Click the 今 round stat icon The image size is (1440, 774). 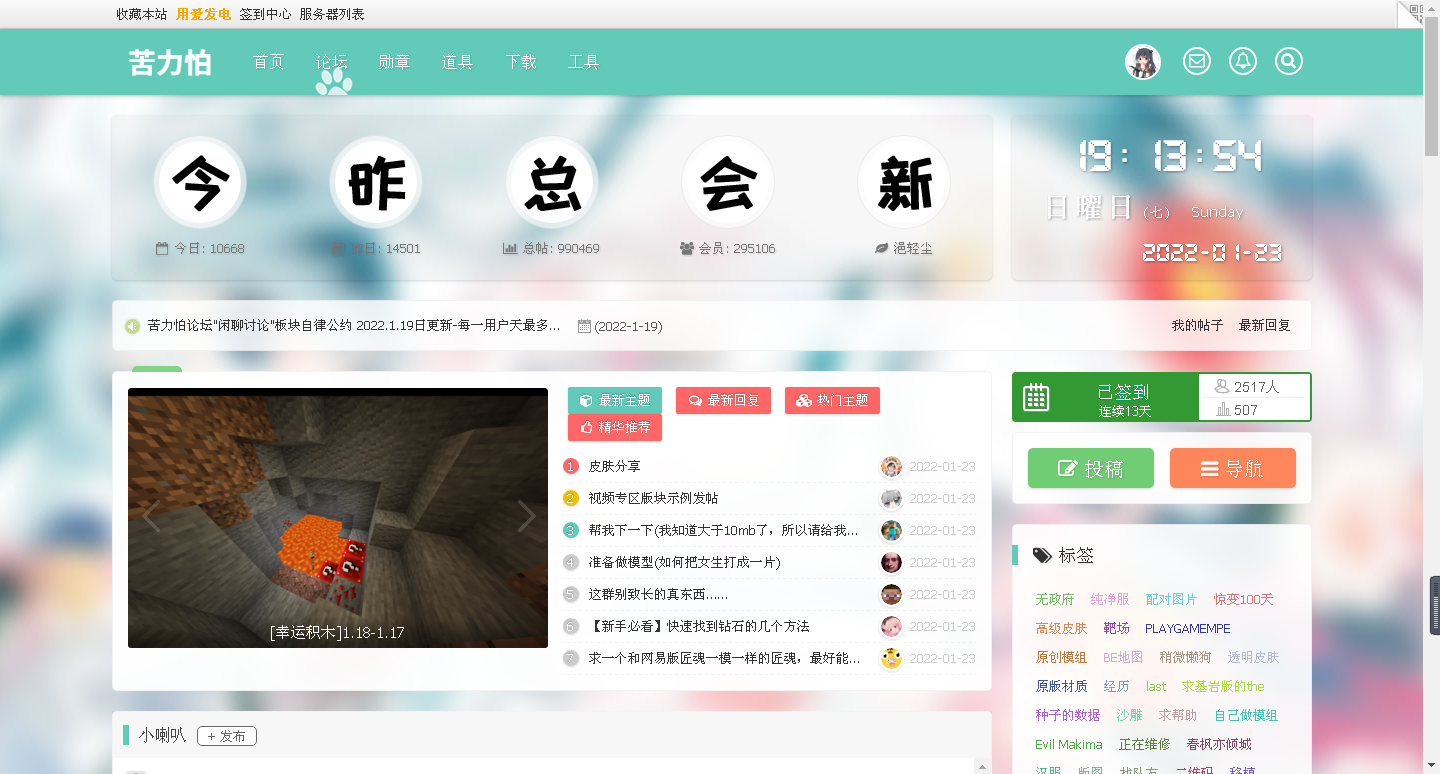[x=200, y=183]
